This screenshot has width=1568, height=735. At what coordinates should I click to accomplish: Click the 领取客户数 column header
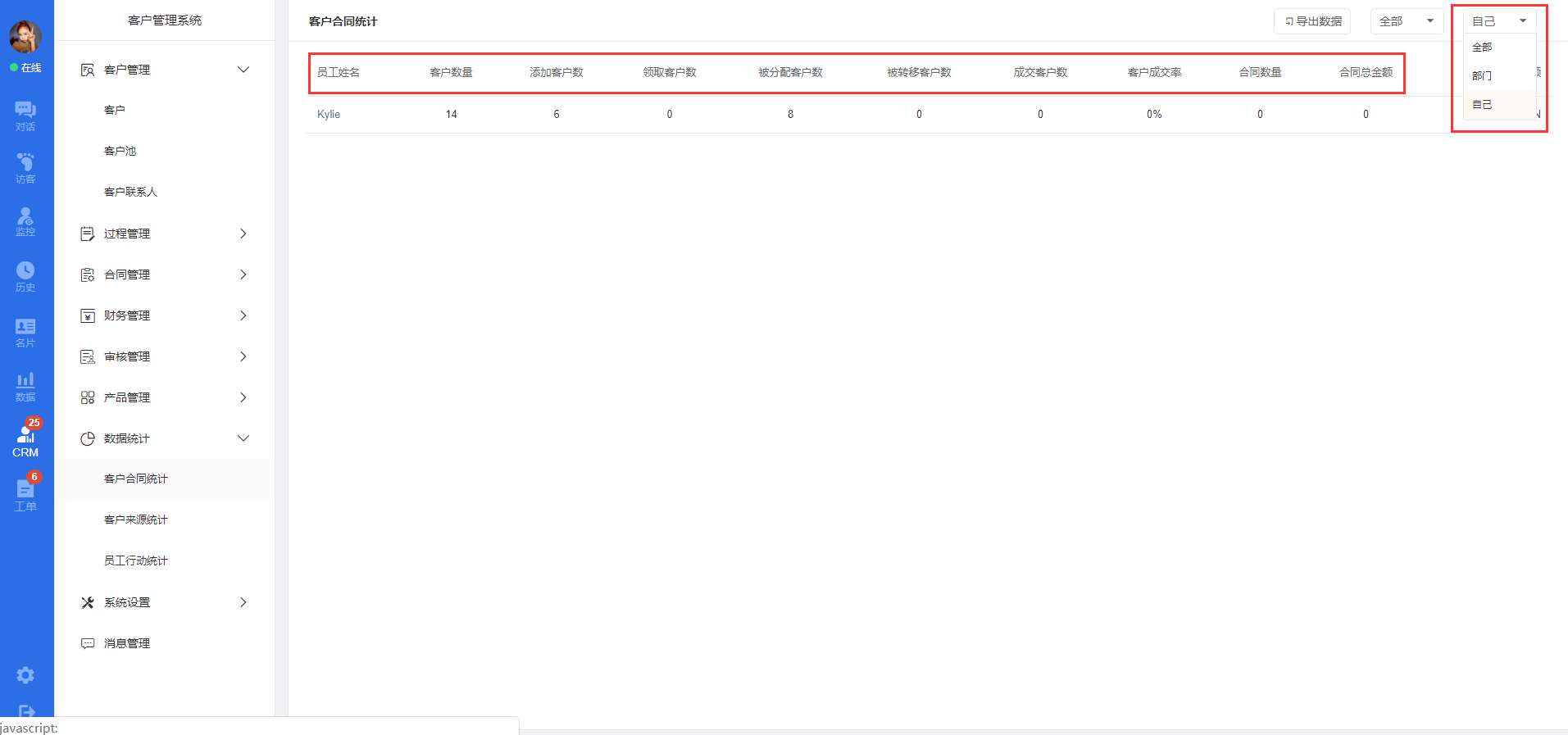click(670, 72)
